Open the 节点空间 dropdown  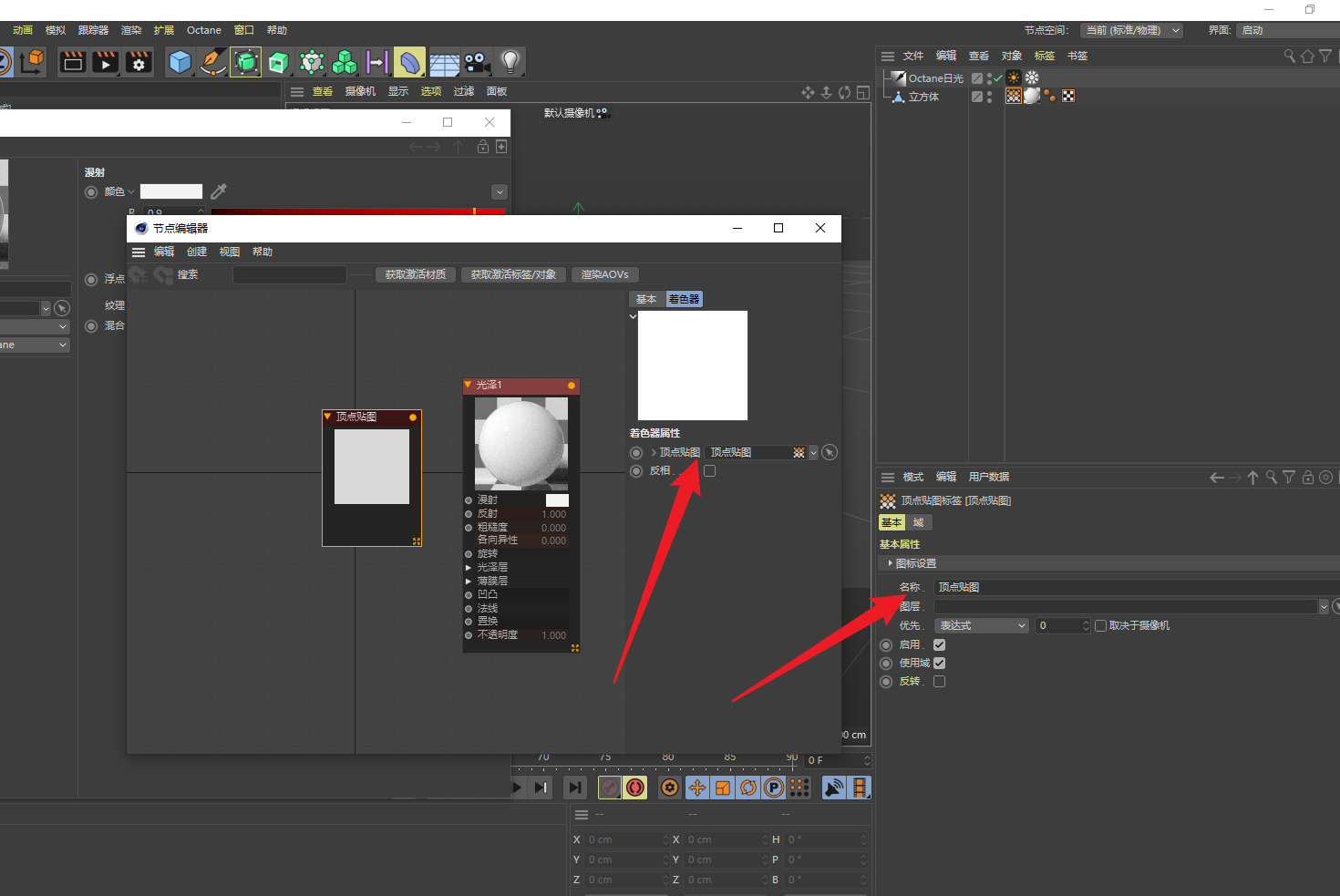pos(1131,30)
